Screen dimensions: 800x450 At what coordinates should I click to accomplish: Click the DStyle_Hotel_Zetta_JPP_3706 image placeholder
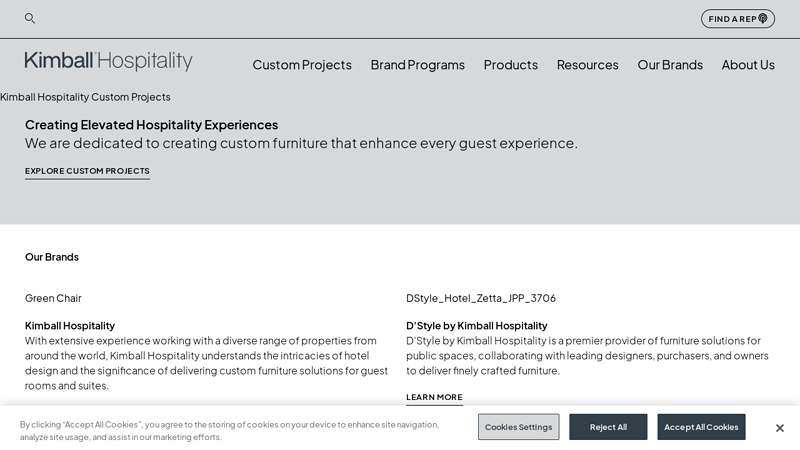(481, 298)
